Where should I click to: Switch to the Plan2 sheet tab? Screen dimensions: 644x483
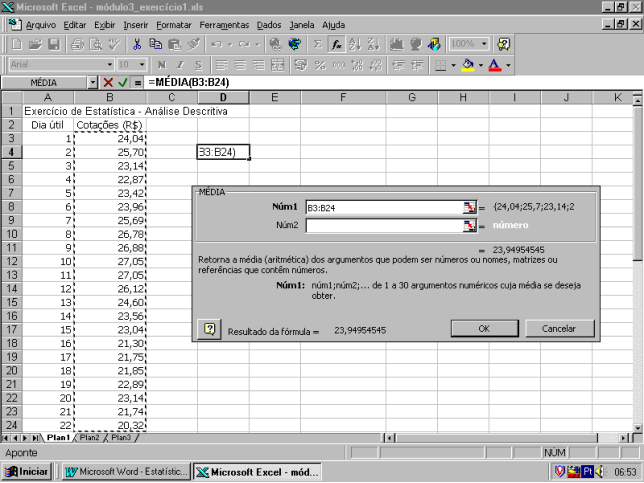(90, 437)
